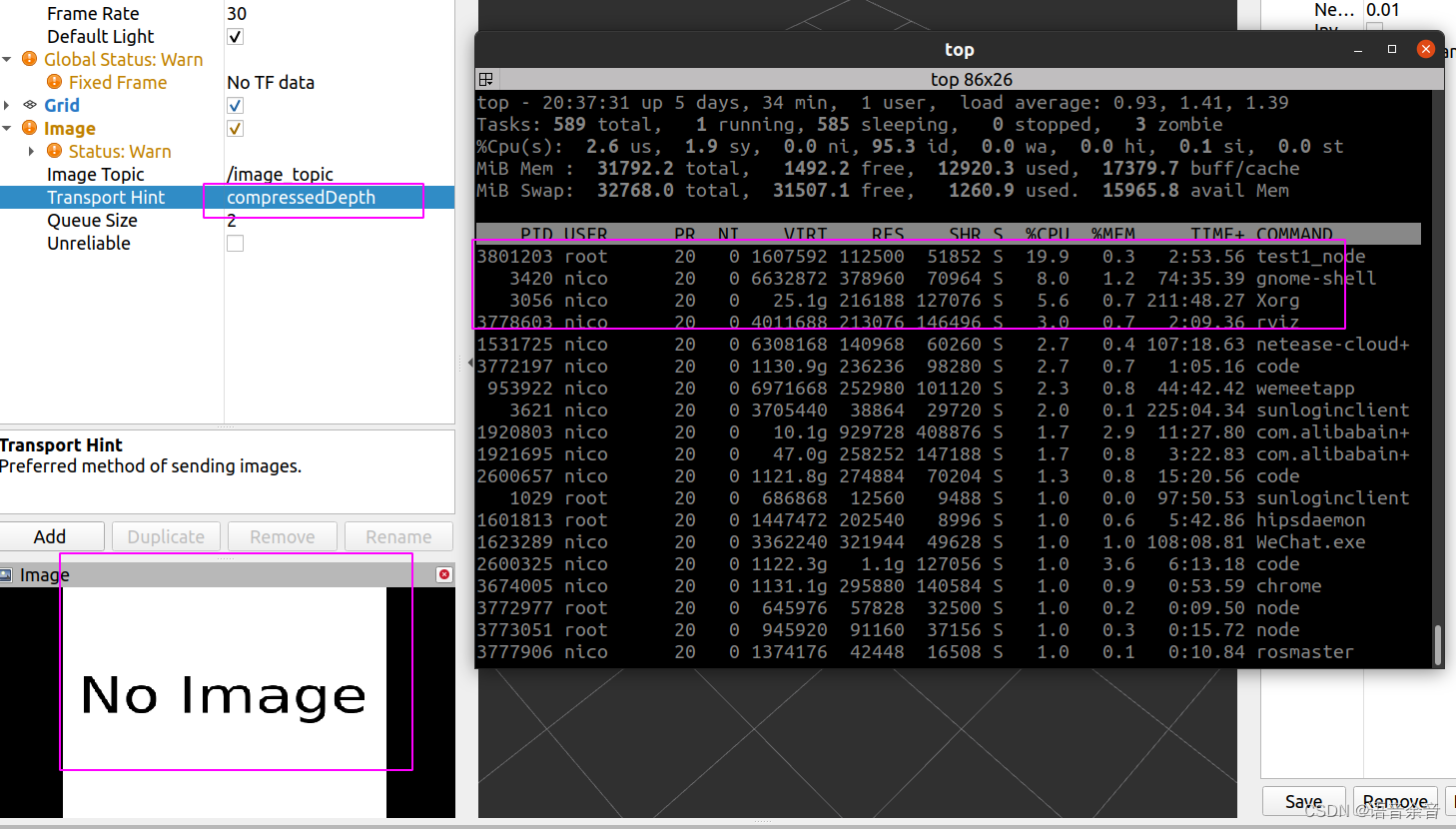This screenshot has height=829, width=1456.
Task: Toggle the Default Light checkbox
Action: 236,37
